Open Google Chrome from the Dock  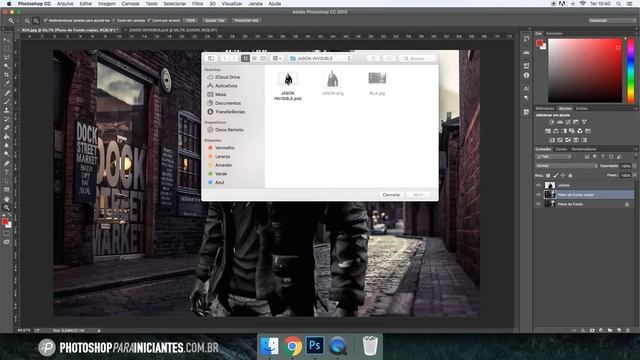(x=292, y=346)
